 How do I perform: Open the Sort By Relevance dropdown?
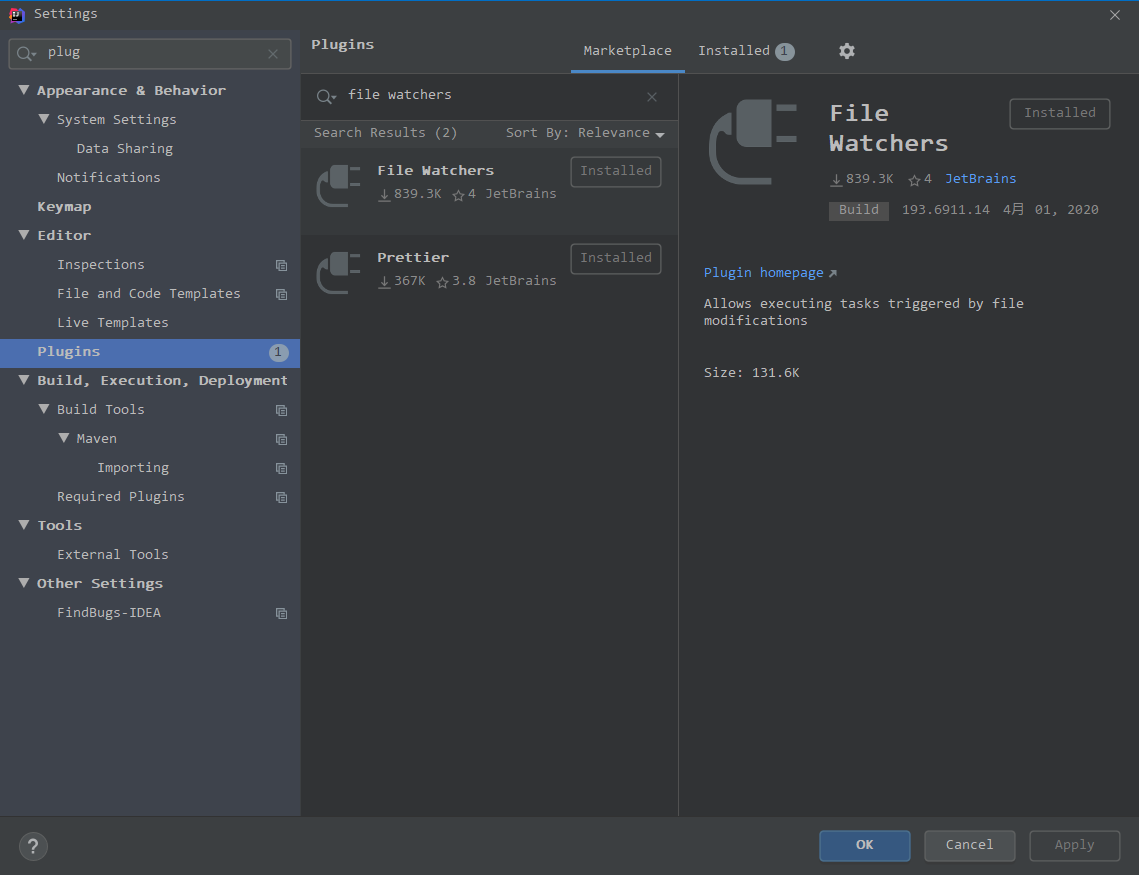[x=585, y=133]
